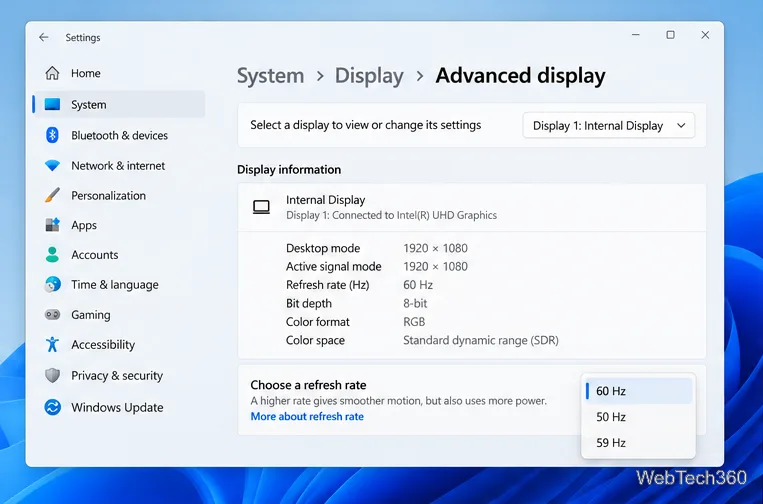Click the back arrow icon
Viewport: 763px width, 504px height.
tap(44, 37)
